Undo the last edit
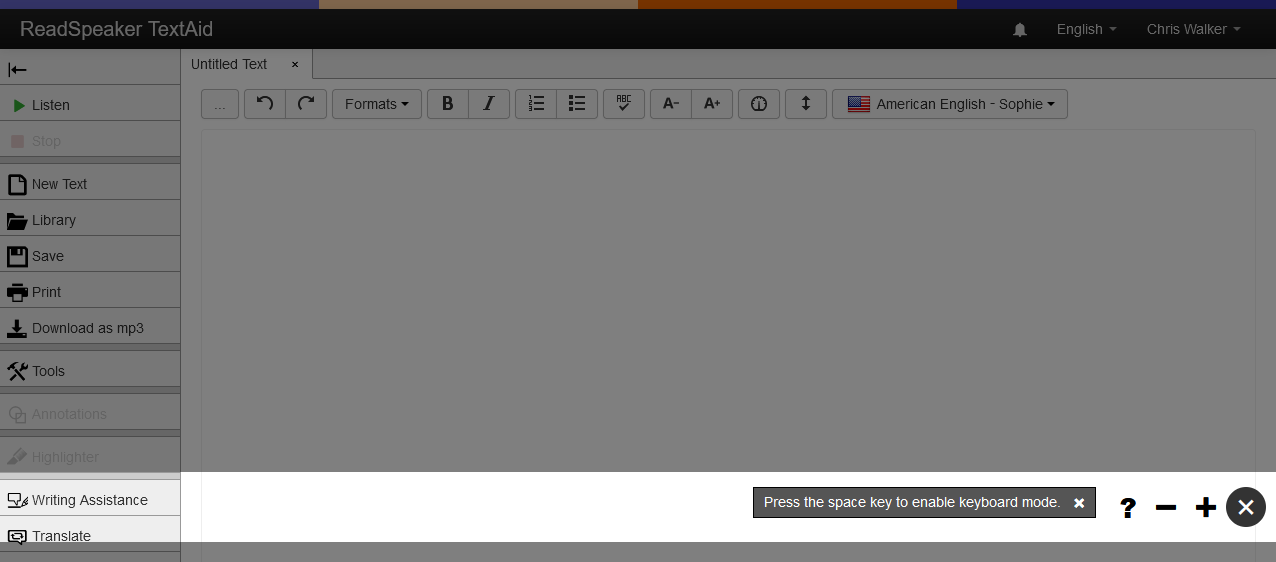1276x562 pixels. pyautogui.click(x=265, y=104)
